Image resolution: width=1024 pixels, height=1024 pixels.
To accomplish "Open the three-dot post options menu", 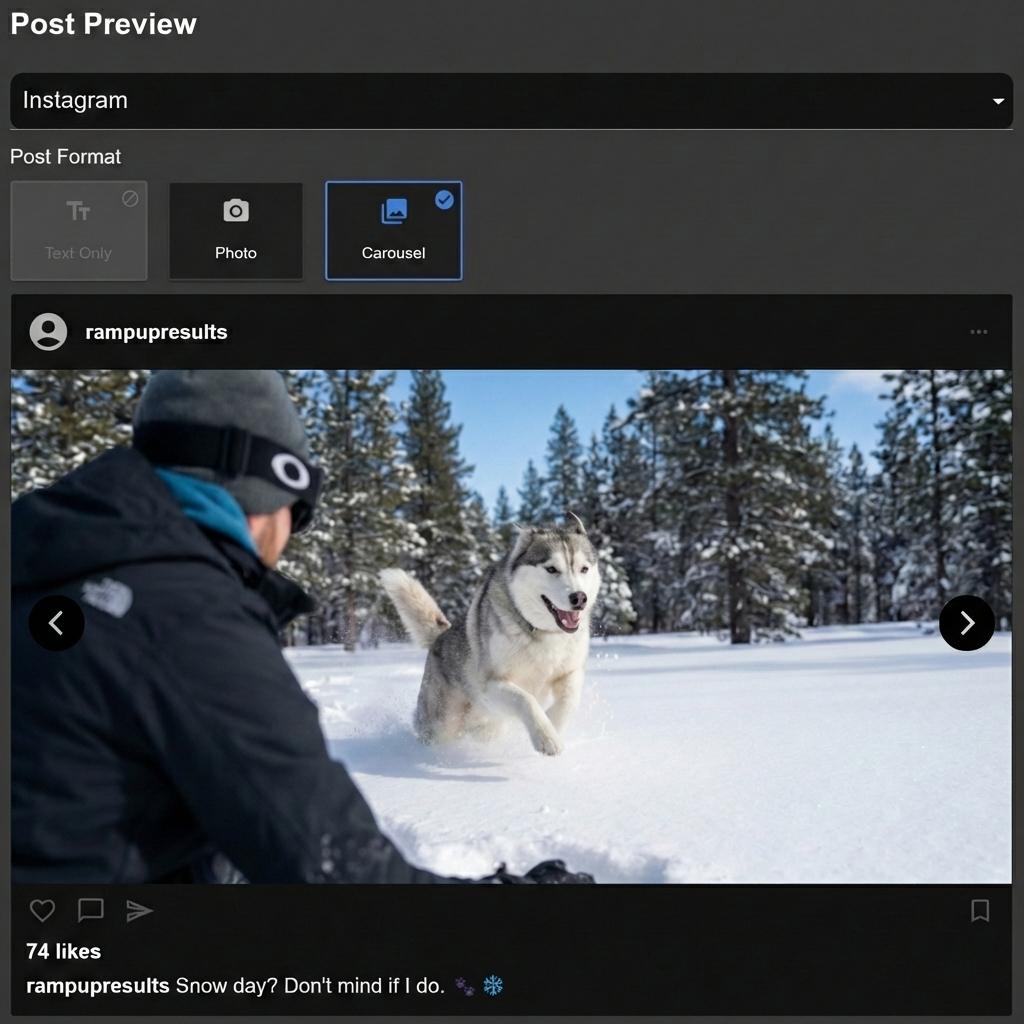I will 977,332.
